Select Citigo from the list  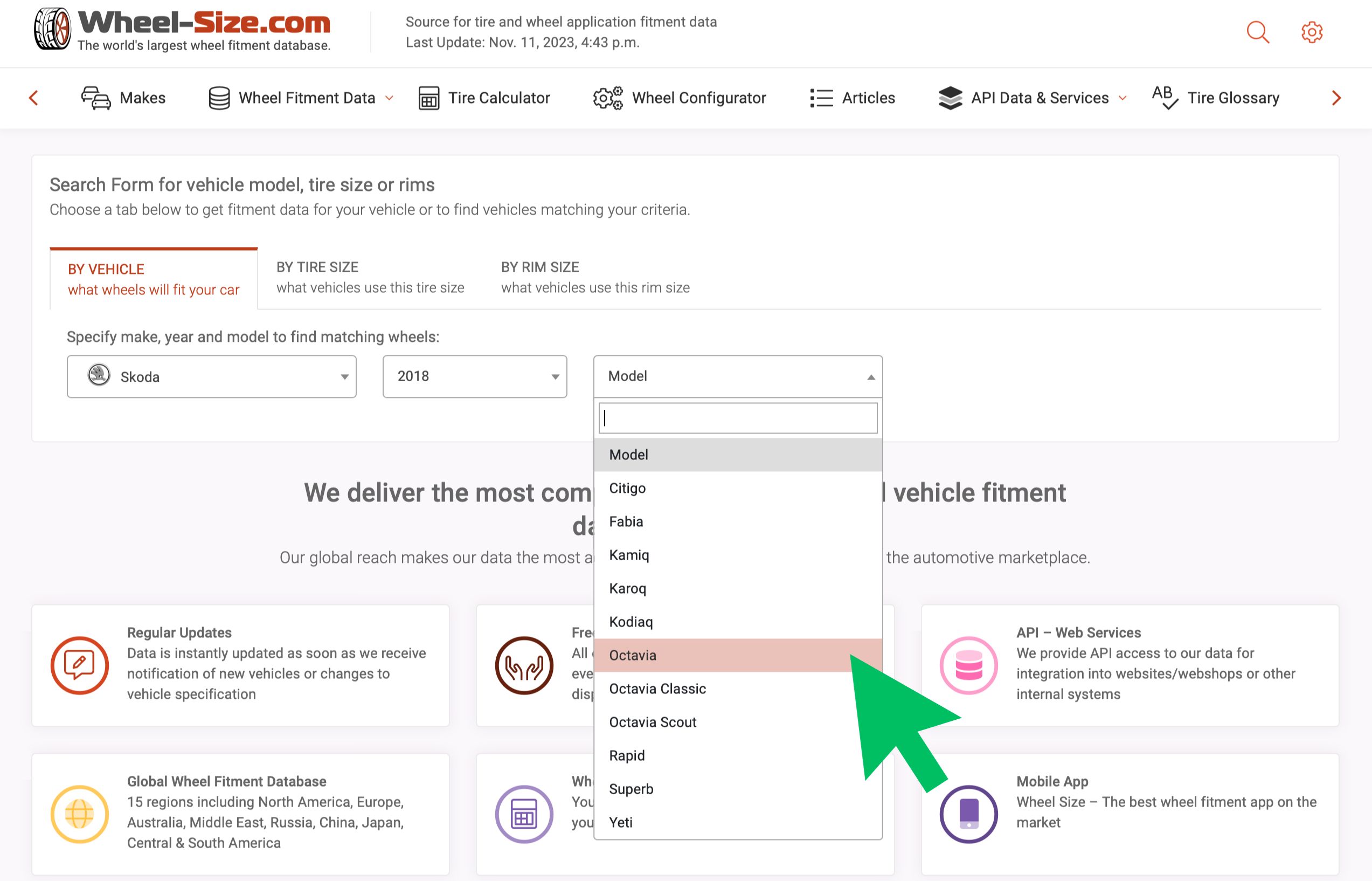coord(737,488)
